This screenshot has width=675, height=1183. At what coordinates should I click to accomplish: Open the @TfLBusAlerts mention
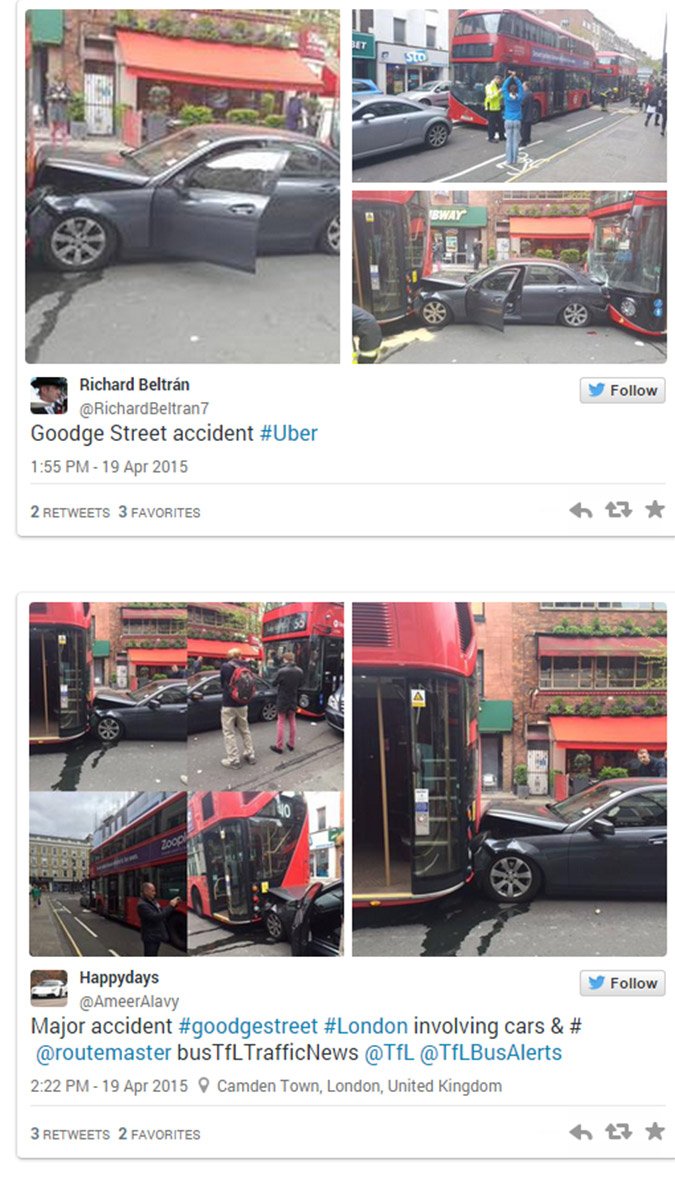click(490, 1053)
